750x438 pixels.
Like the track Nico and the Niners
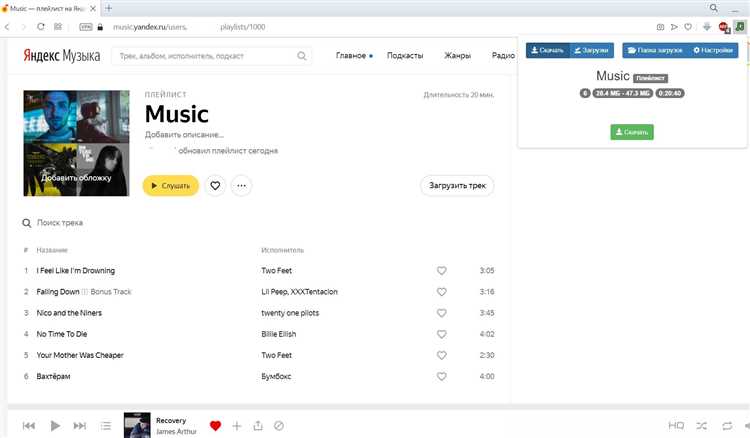(x=441, y=313)
